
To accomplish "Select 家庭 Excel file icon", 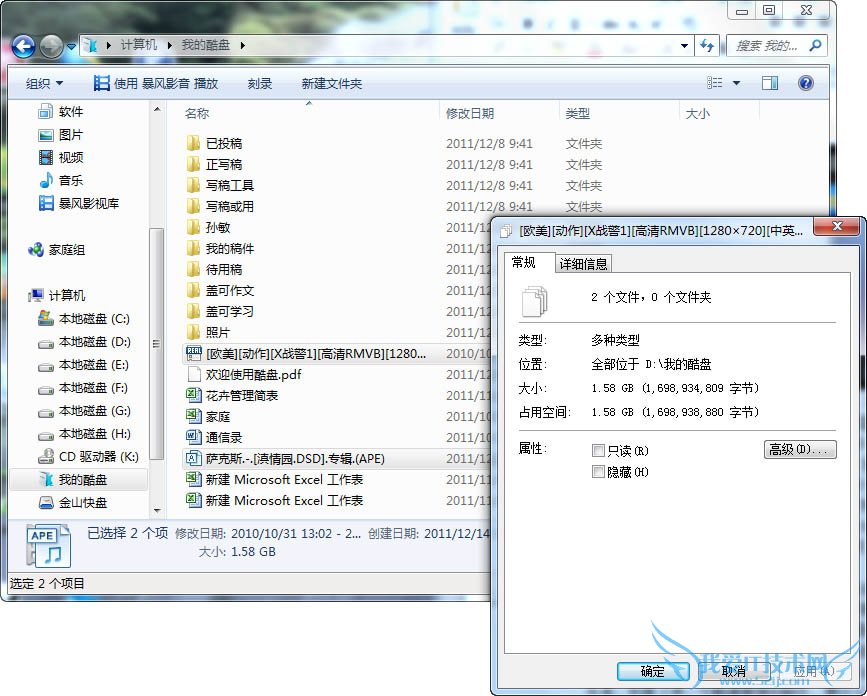I will pos(193,416).
